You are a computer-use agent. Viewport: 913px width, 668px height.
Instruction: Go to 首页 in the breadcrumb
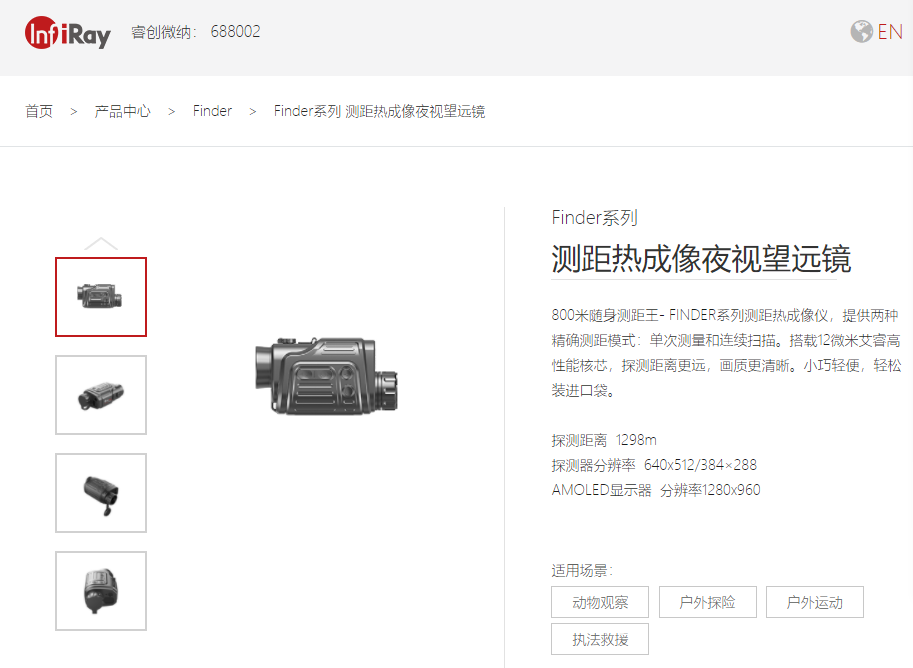(x=39, y=111)
